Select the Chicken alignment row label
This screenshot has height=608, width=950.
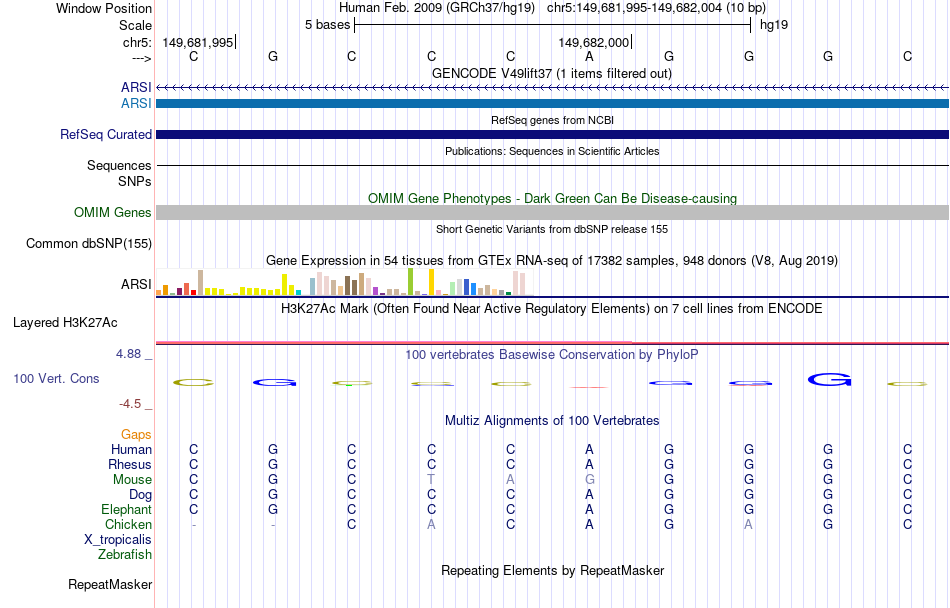click(x=128, y=524)
